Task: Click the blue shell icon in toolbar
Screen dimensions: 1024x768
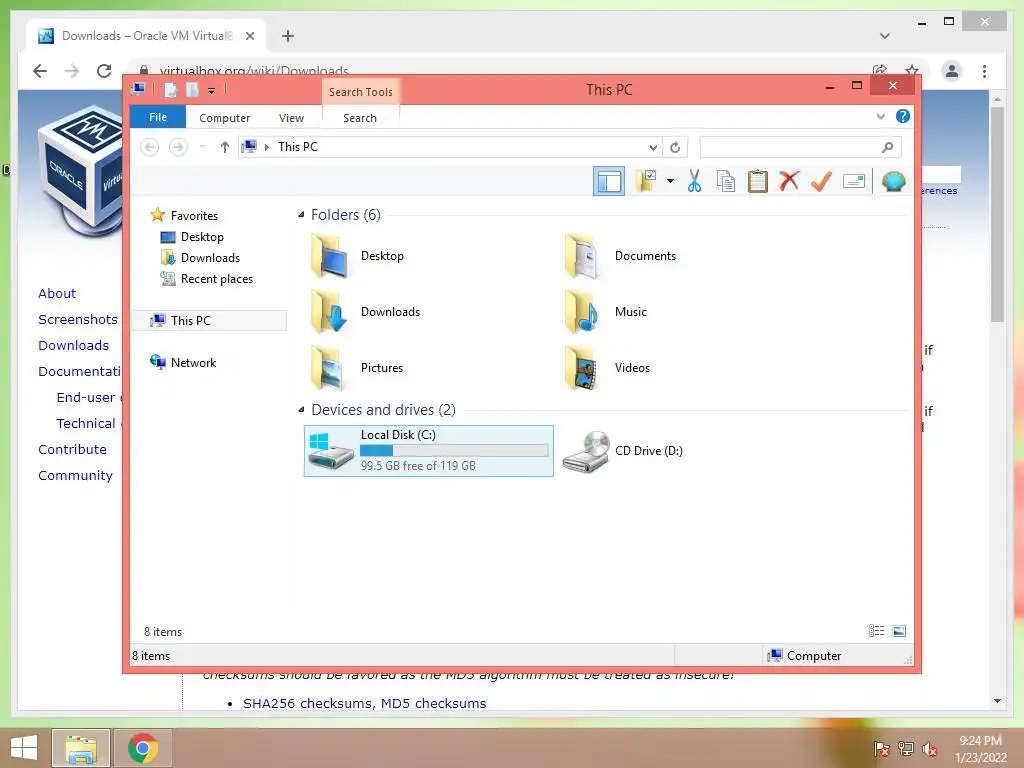Action: (893, 181)
